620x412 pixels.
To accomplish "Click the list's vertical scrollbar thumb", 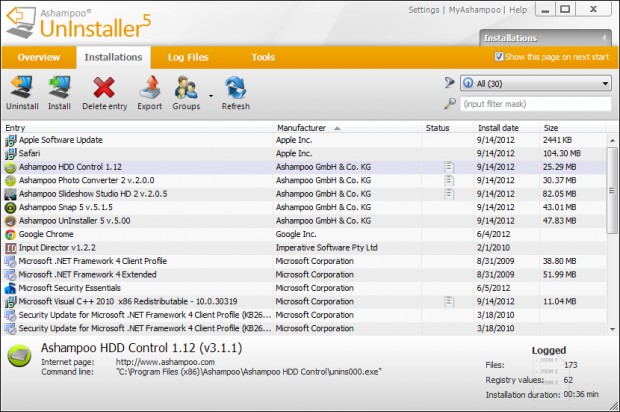I will (x=612, y=191).
